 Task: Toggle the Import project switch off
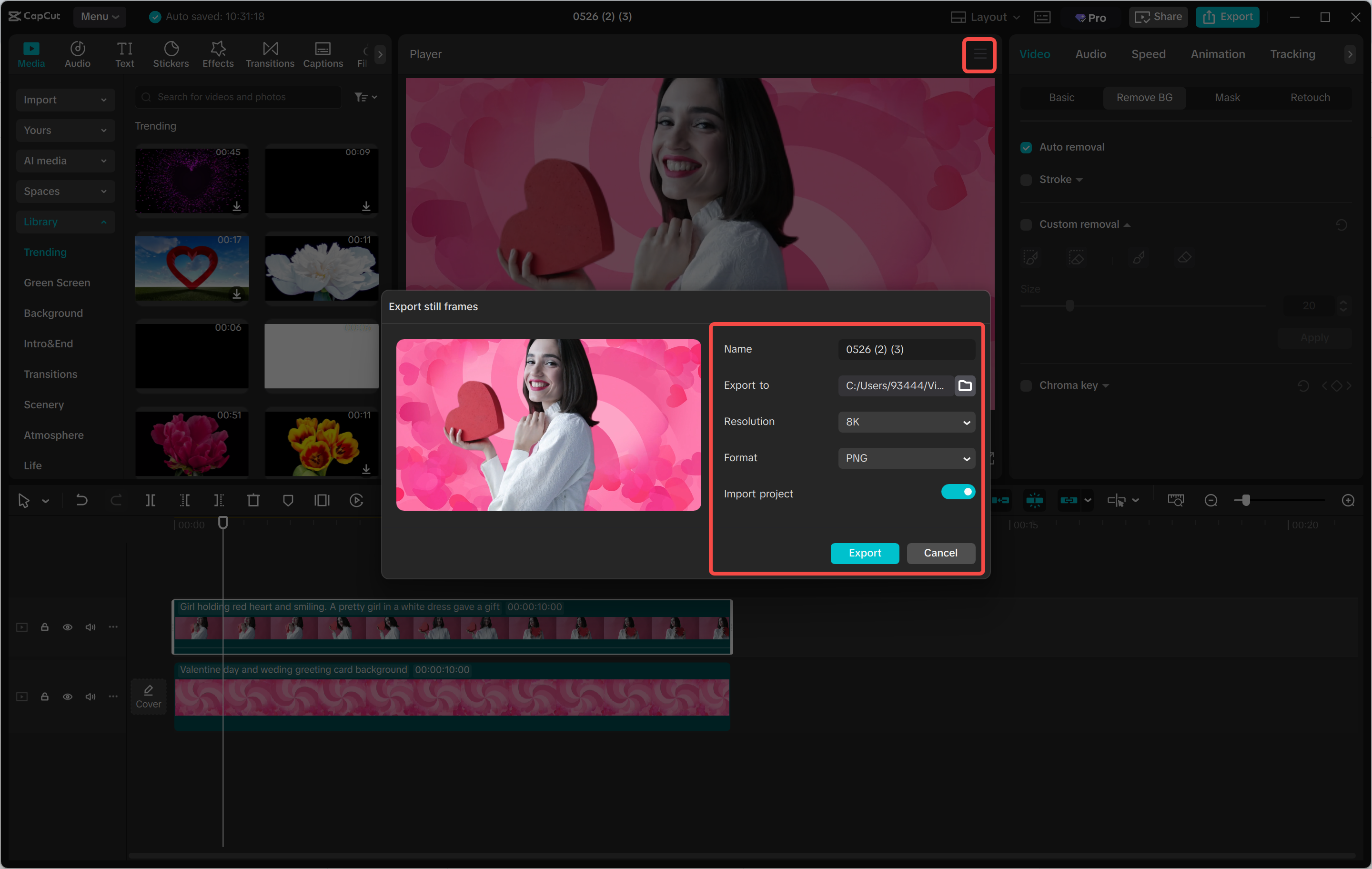[x=958, y=492]
